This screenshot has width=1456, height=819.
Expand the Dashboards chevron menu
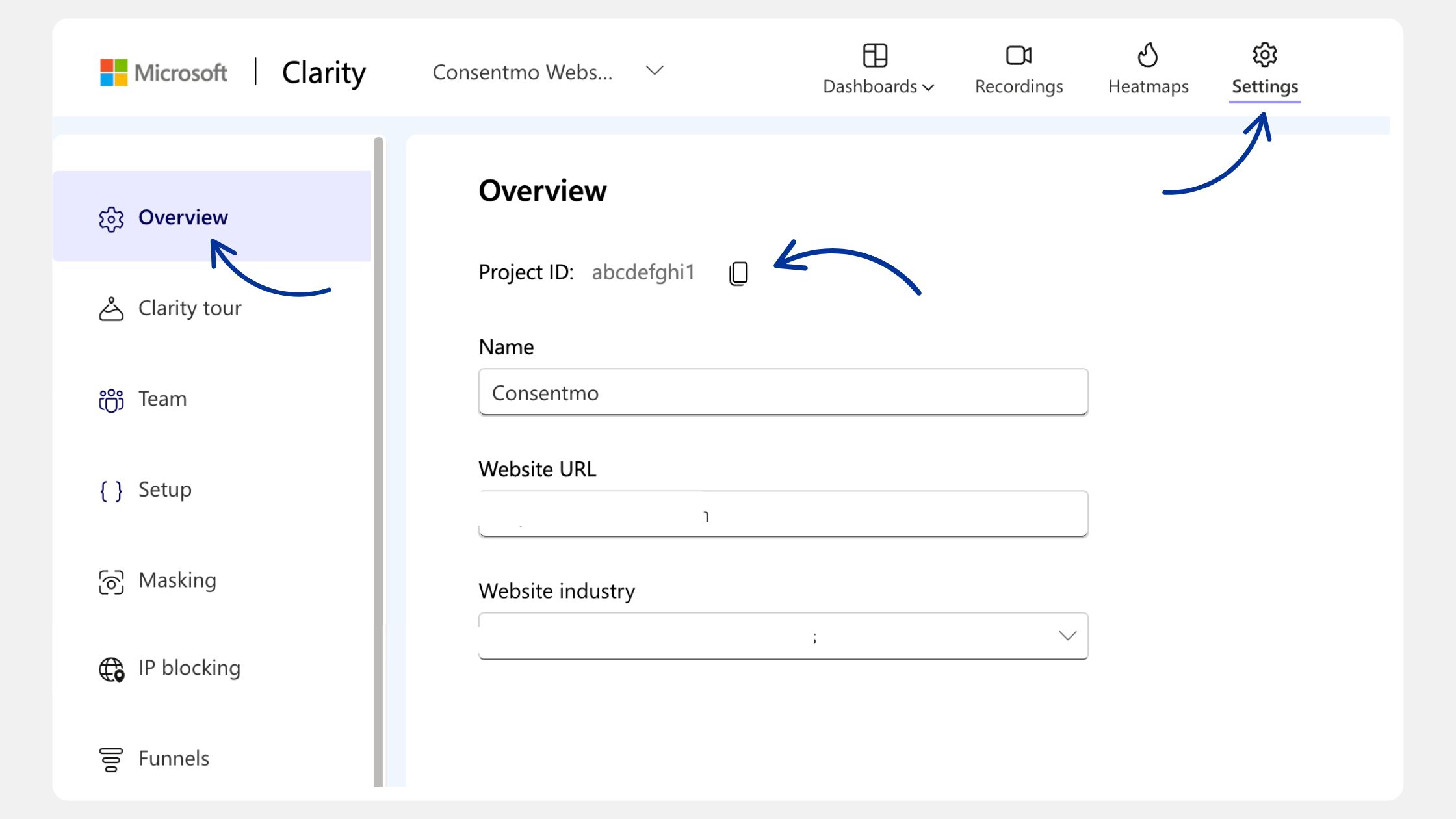pos(929,86)
